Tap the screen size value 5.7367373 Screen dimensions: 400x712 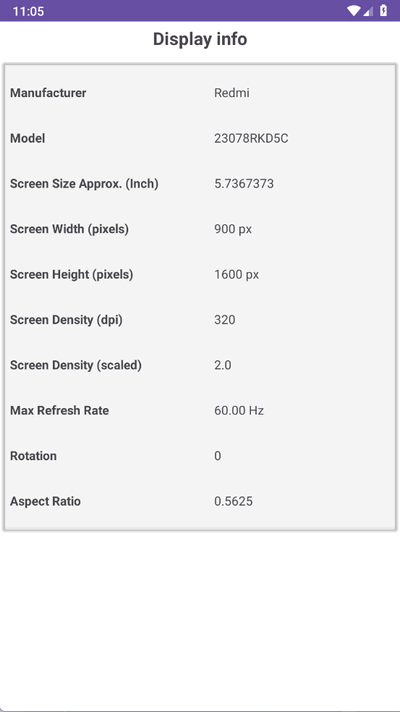tap(244, 184)
